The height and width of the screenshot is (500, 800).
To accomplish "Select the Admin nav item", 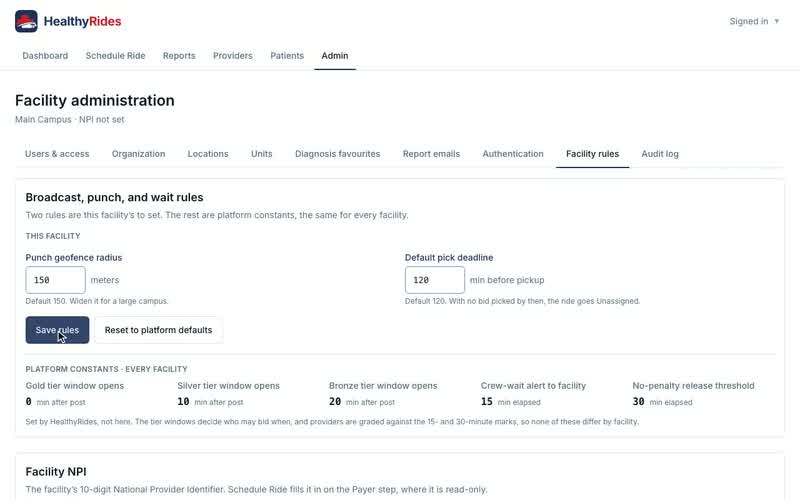I will pyautogui.click(x=335, y=56).
